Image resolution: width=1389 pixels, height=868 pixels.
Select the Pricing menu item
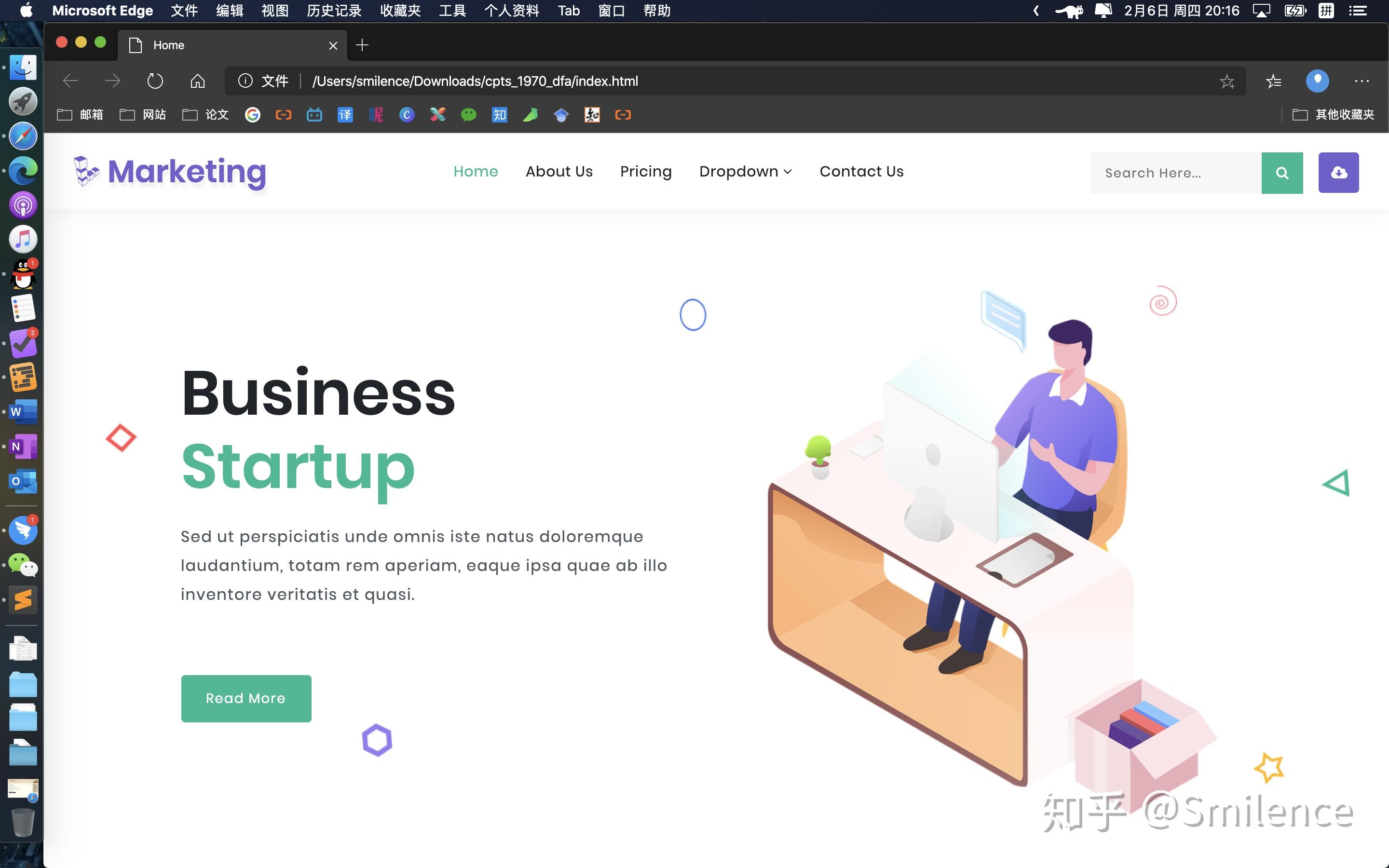[x=645, y=171]
